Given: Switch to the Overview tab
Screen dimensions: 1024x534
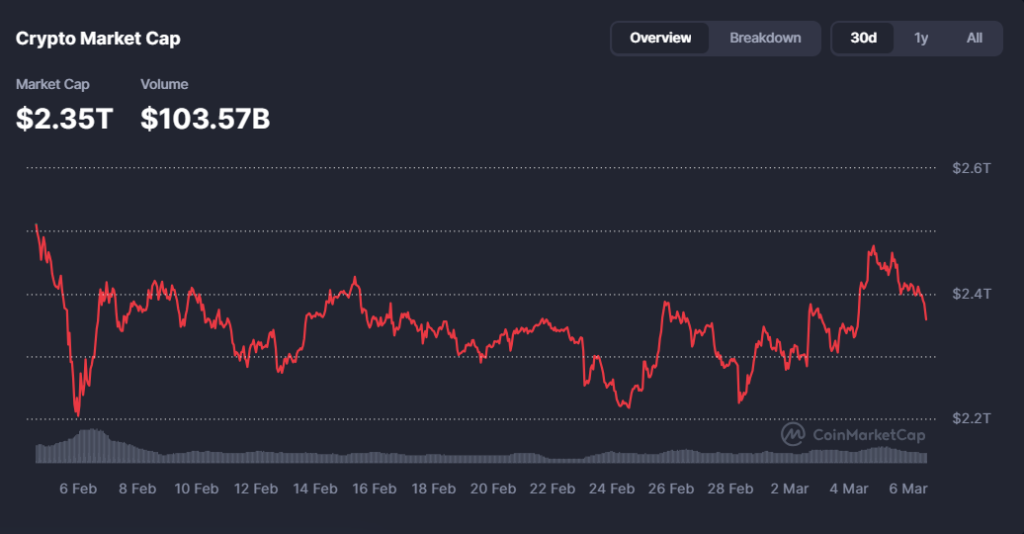Looking at the screenshot, I should [660, 38].
